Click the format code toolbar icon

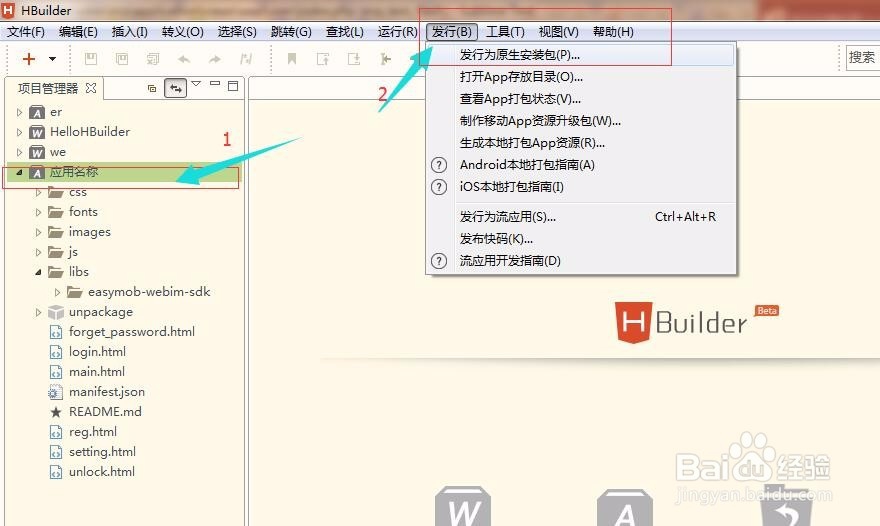[246, 58]
